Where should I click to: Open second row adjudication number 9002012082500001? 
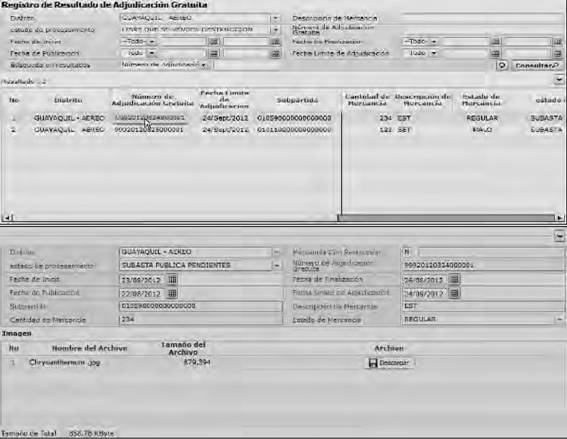pos(149,129)
